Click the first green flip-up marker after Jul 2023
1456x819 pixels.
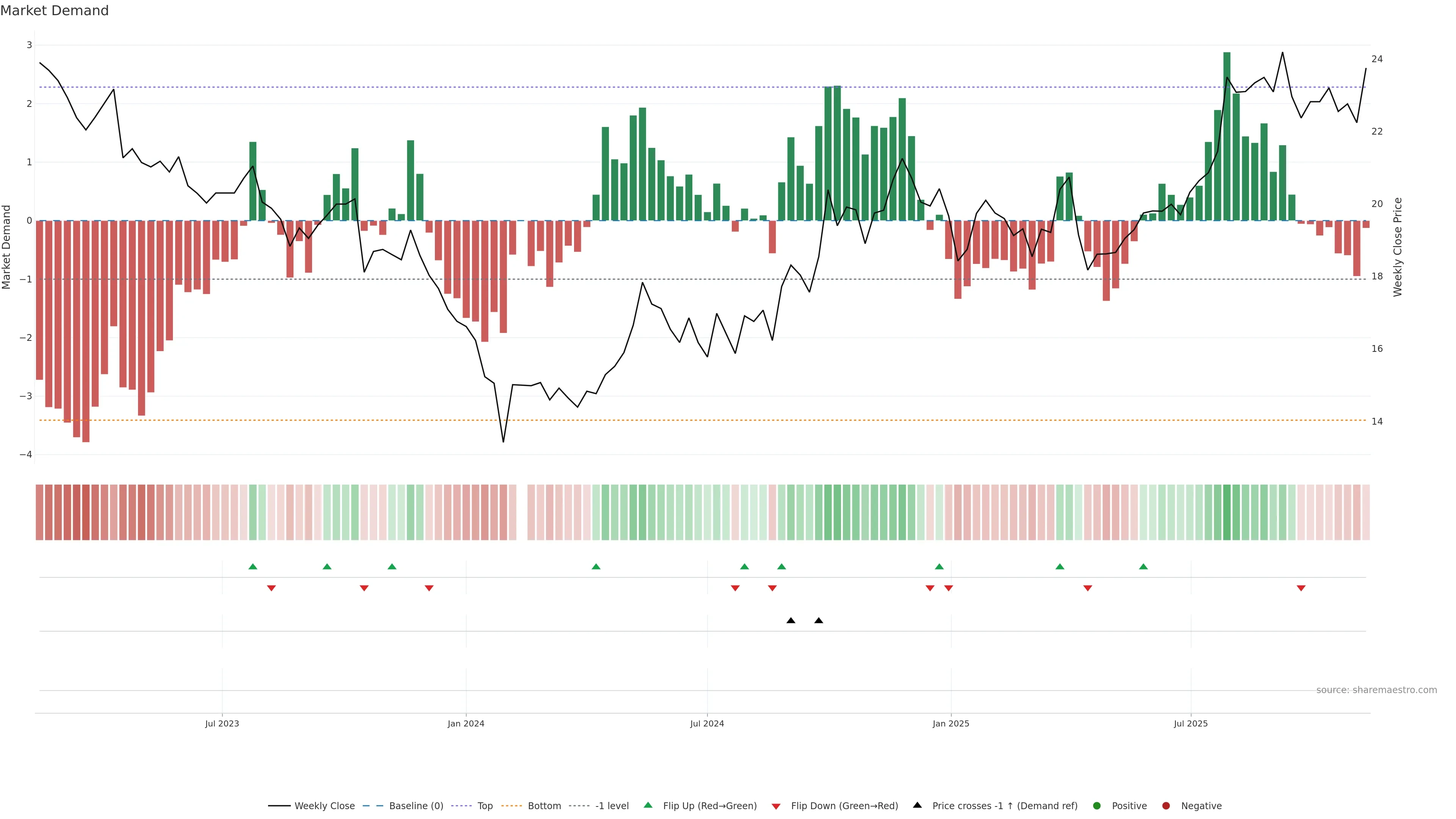coord(253,566)
